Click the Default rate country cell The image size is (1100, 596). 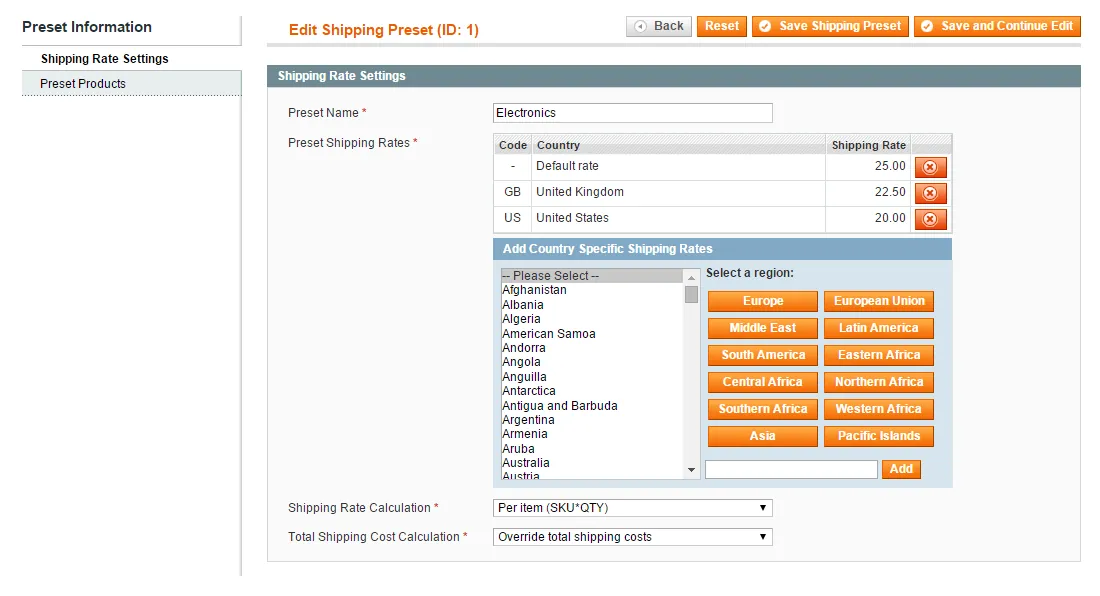pyautogui.click(x=678, y=166)
